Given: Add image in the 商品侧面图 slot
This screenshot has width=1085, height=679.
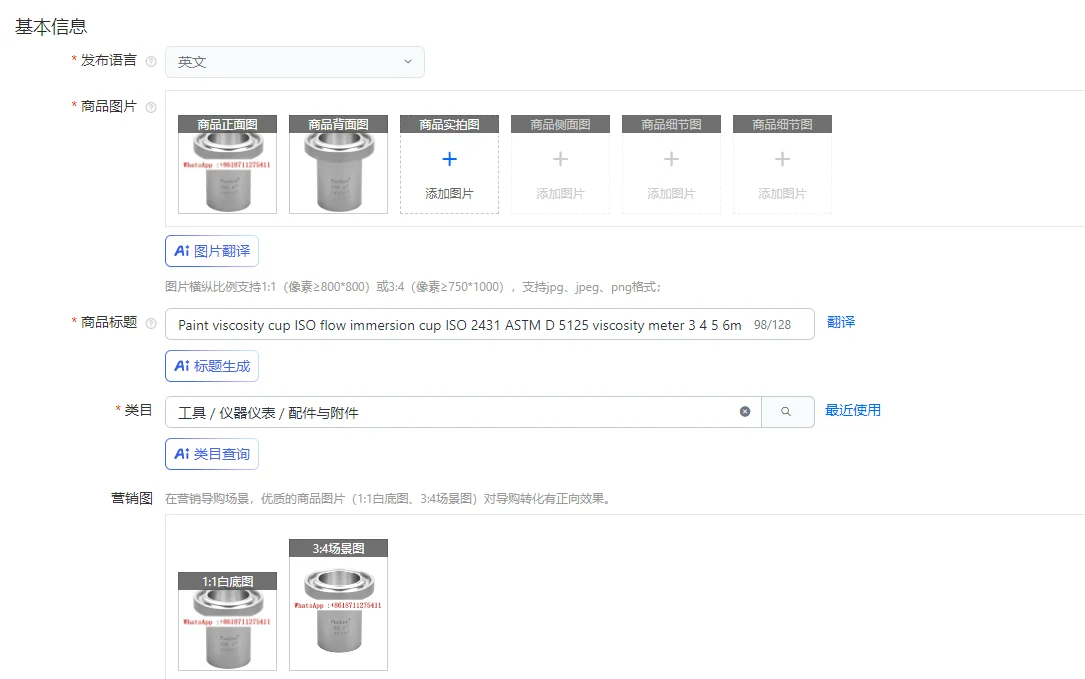Looking at the screenshot, I should point(560,165).
